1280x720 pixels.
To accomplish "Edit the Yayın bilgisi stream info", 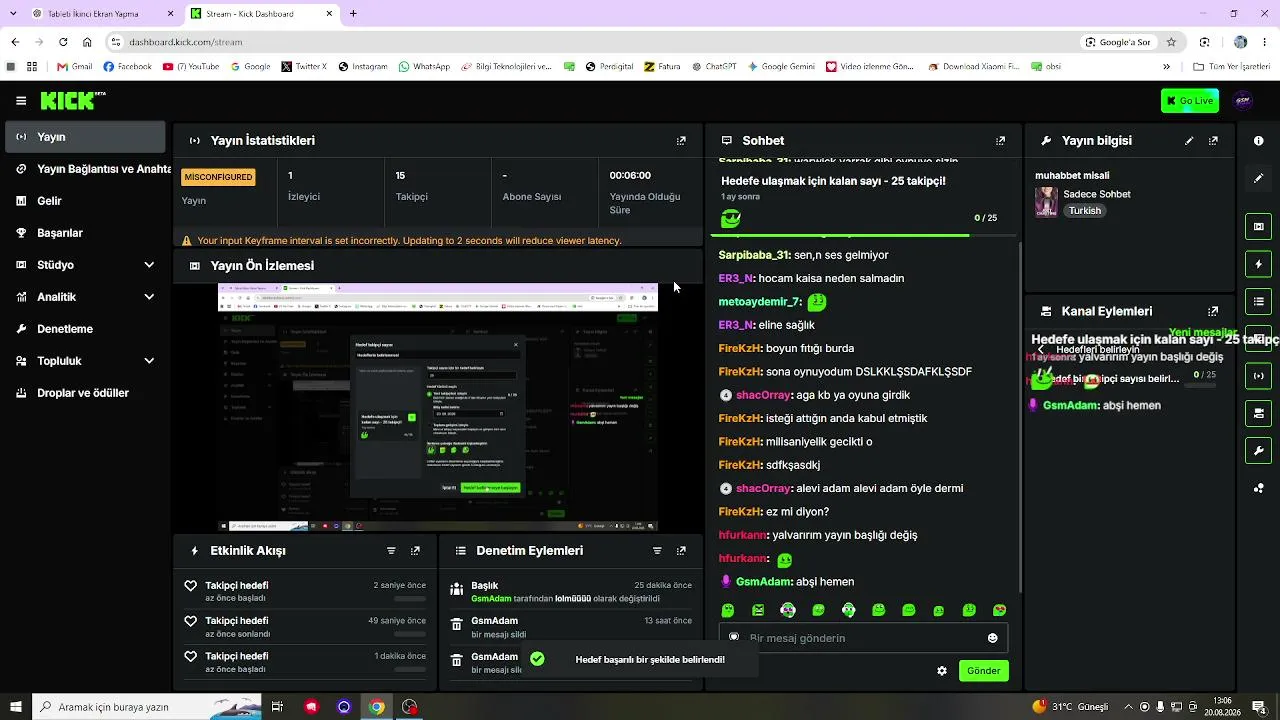I will click(1189, 141).
